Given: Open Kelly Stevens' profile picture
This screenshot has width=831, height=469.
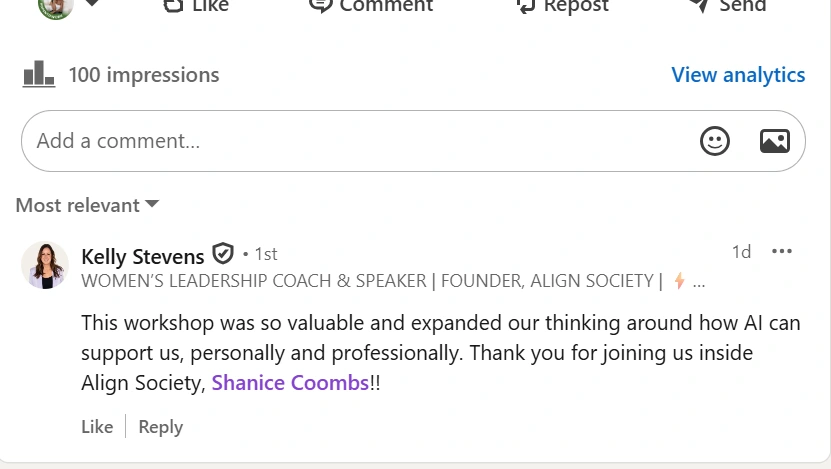Looking at the screenshot, I should coord(45,266).
